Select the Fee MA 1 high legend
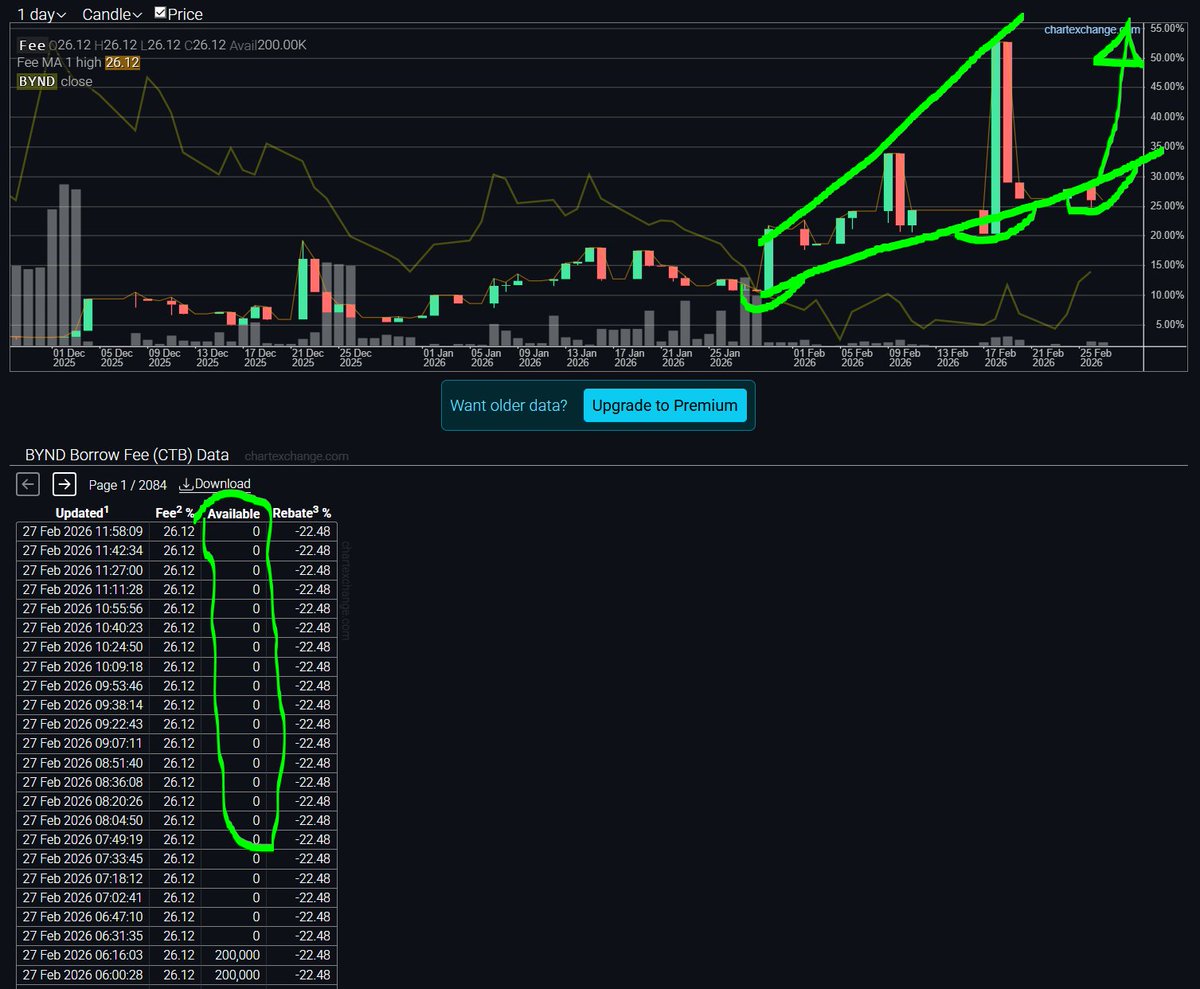This screenshot has width=1200, height=989. pyautogui.click(x=78, y=63)
